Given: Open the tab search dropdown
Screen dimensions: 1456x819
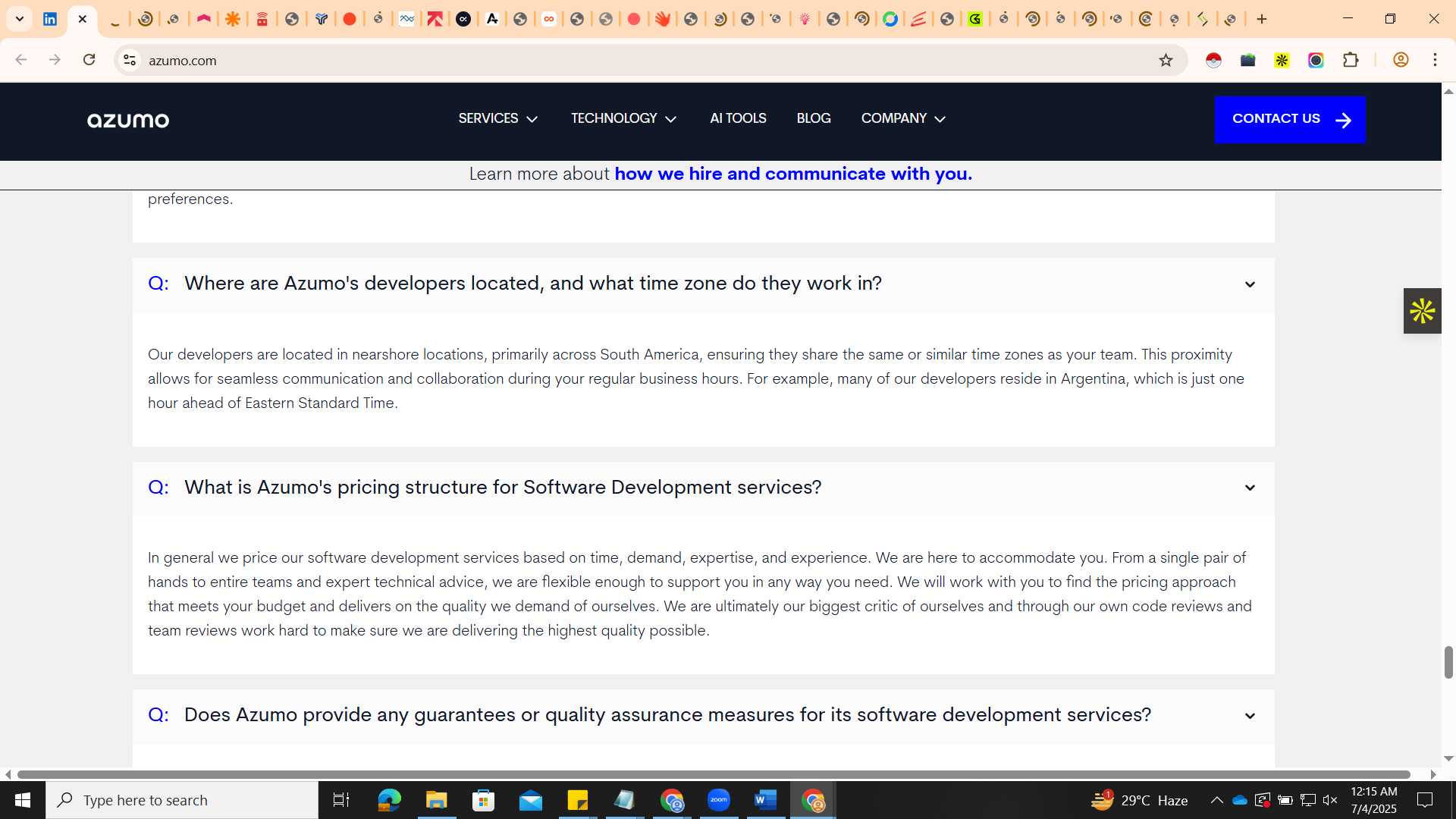Looking at the screenshot, I should [x=20, y=19].
